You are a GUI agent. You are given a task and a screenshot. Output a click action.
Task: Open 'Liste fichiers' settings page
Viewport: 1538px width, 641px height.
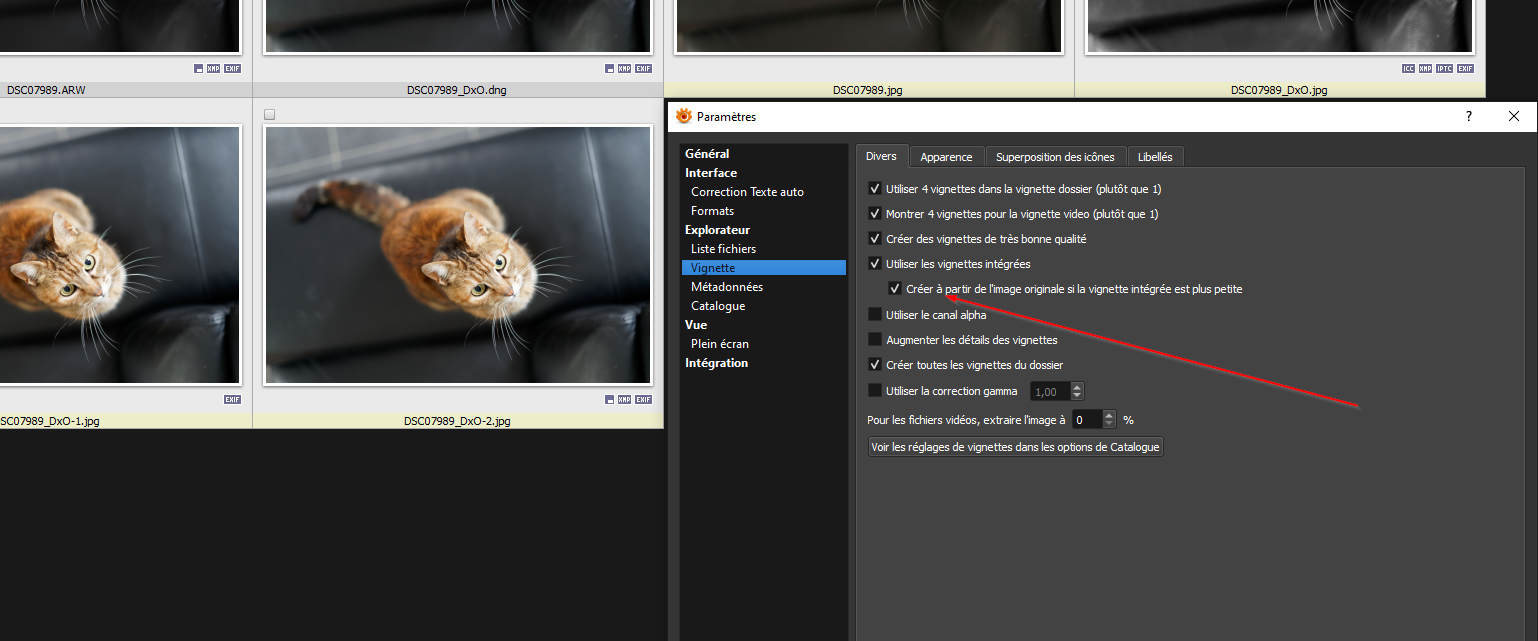[x=723, y=249]
